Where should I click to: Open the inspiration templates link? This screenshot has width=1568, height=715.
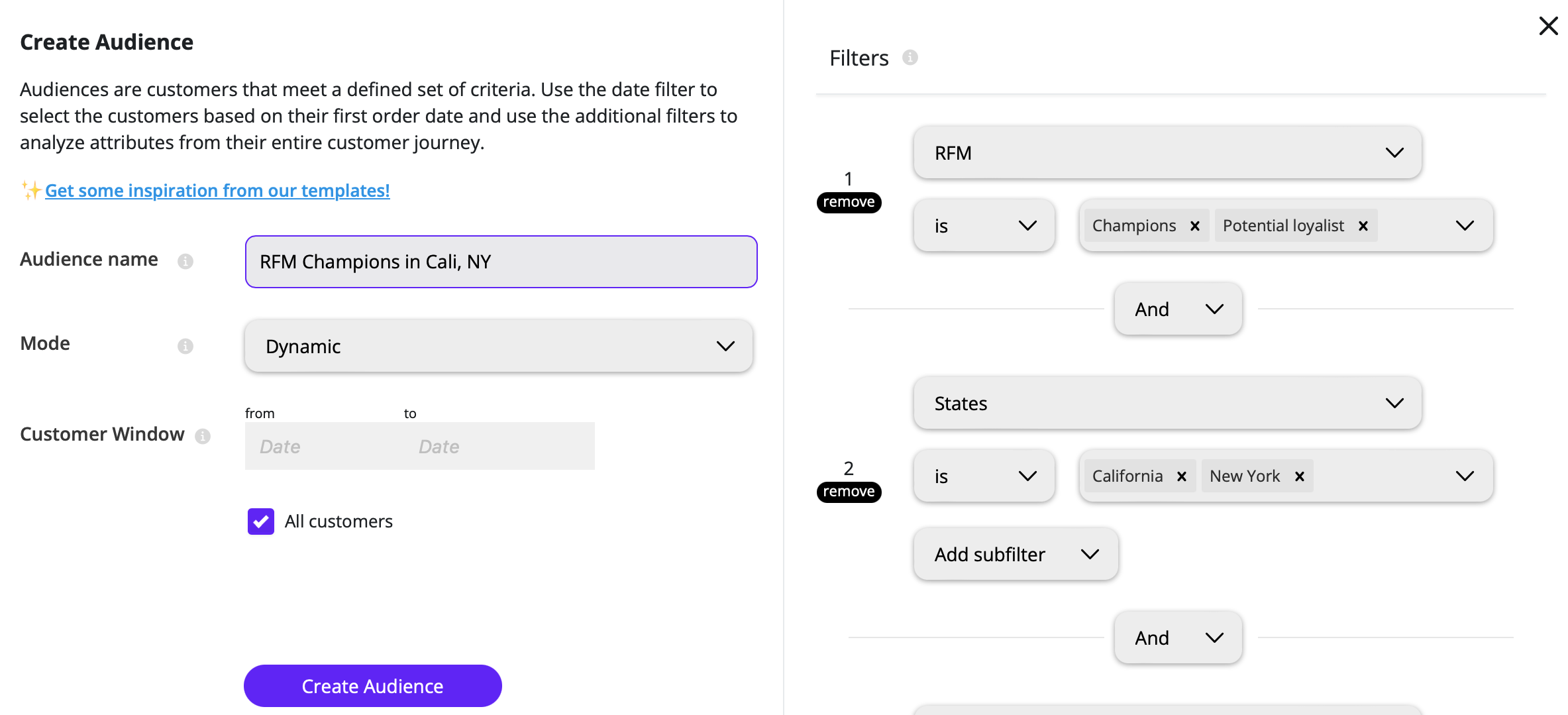click(217, 190)
